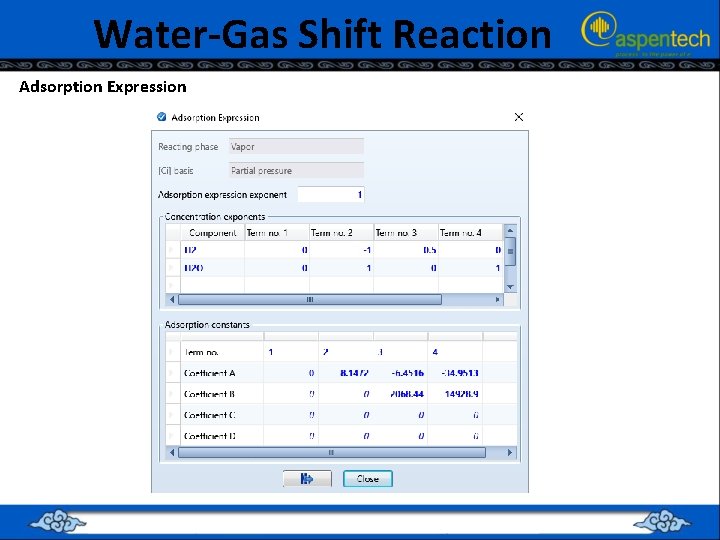Click Coefficient A value 8.1472
This screenshot has width=720, height=540.
point(346,373)
